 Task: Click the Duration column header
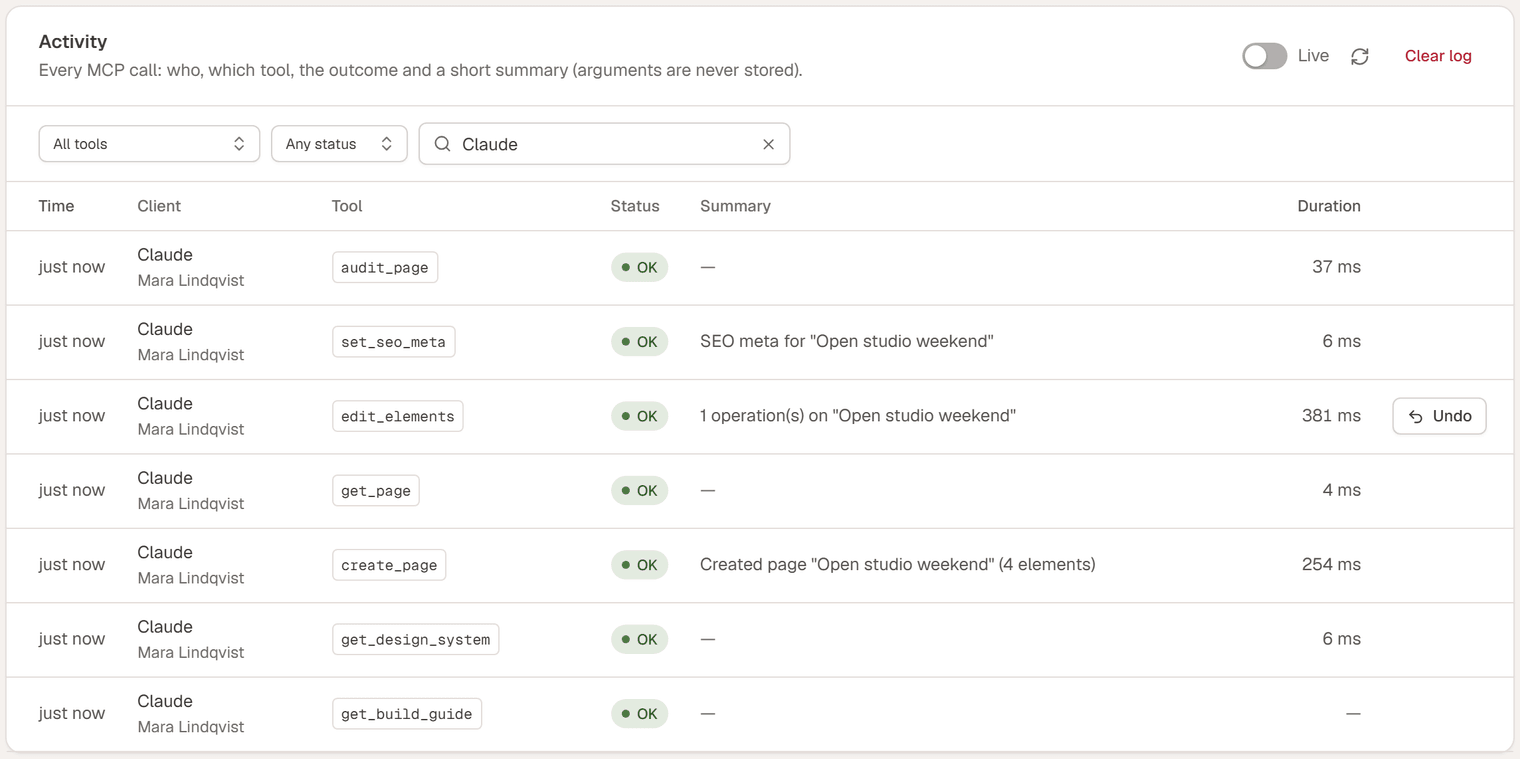click(x=1329, y=206)
